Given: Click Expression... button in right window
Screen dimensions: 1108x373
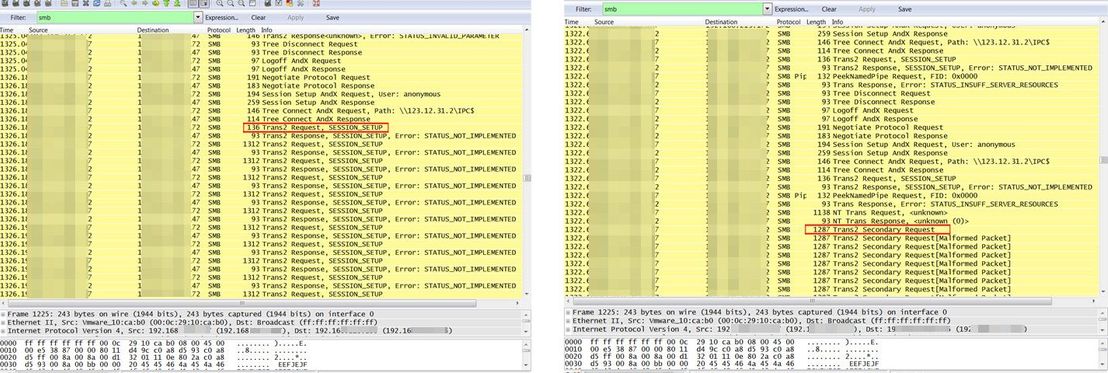Looking at the screenshot, I should [791, 9].
